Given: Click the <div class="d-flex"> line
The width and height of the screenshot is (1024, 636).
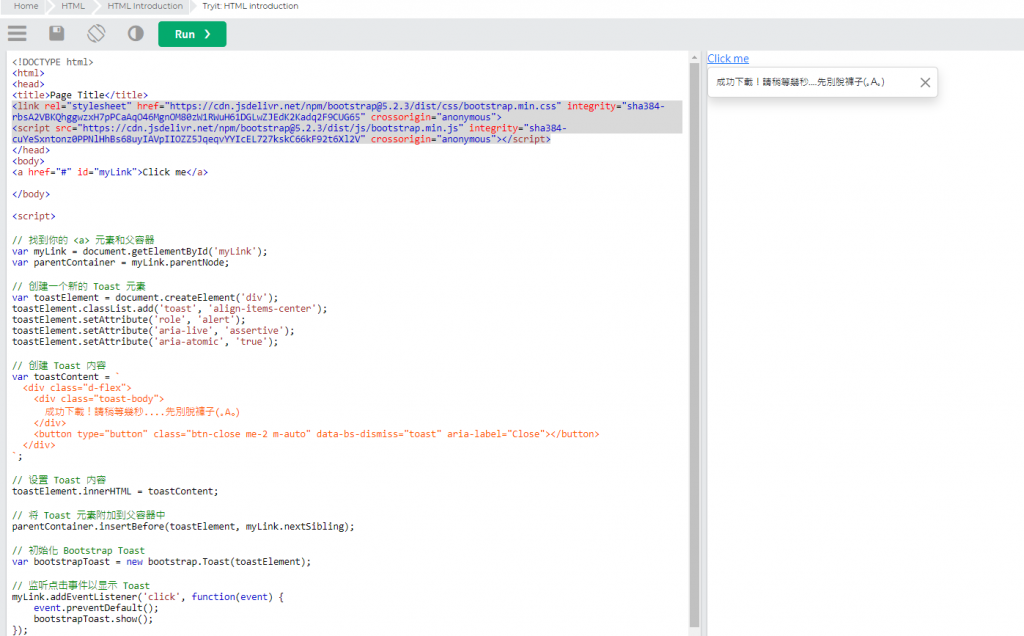Looking at the screenshot, I should click(x=77, y=388).
